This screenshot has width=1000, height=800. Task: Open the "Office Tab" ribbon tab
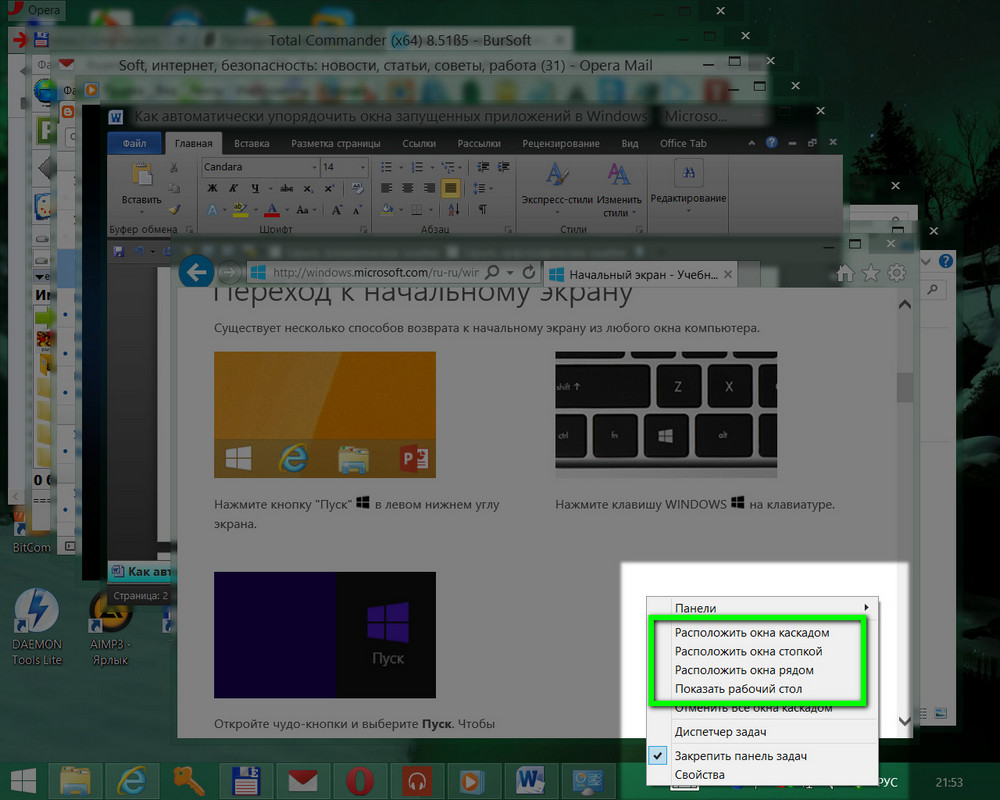(683, 144)
